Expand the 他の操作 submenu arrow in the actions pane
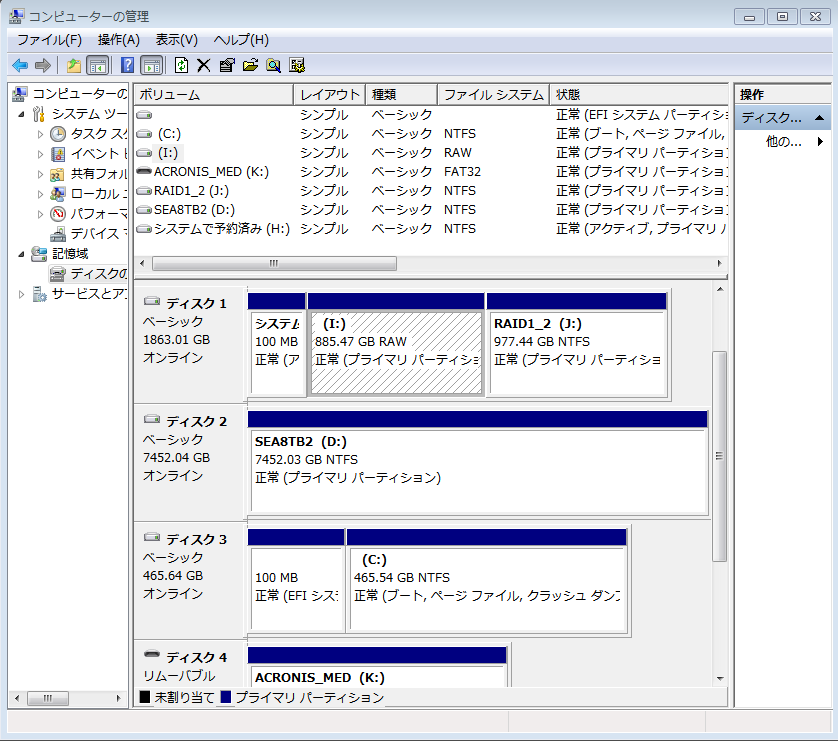The width and height of the screenshot is (838, 741). coord(820,142)
